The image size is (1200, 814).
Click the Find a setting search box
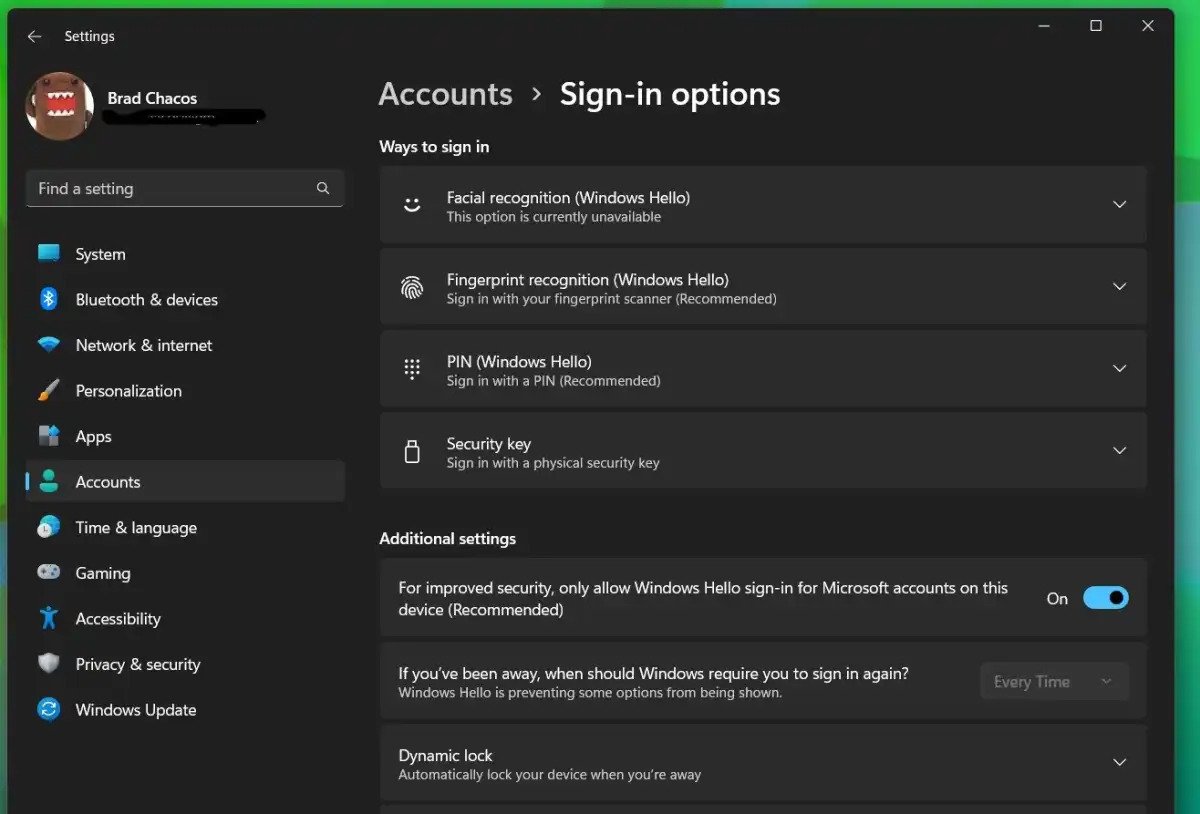click(x=170, y=188)
